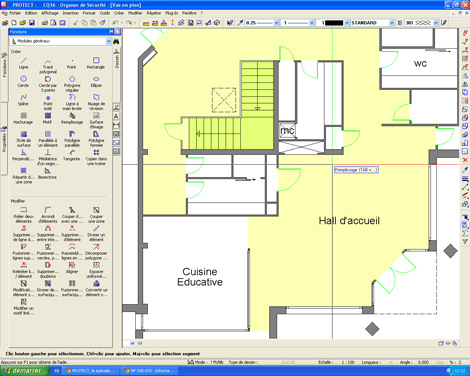The width and height of the screenshot is (470, 376).
Task: Open the Modules généraux dropdown
Action: (61, 41)
